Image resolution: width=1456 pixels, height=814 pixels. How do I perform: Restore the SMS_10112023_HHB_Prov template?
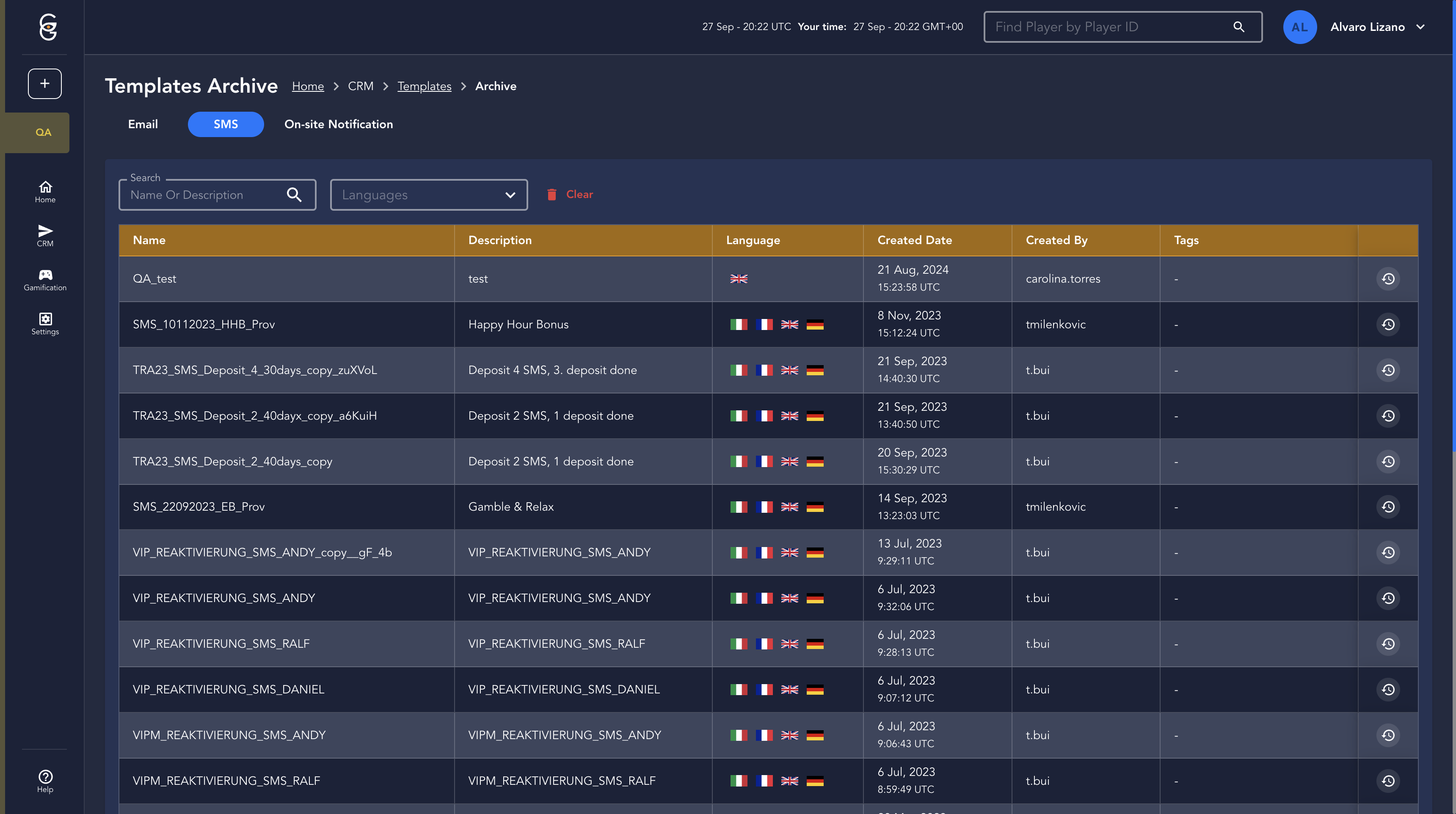pos(1387,324)
